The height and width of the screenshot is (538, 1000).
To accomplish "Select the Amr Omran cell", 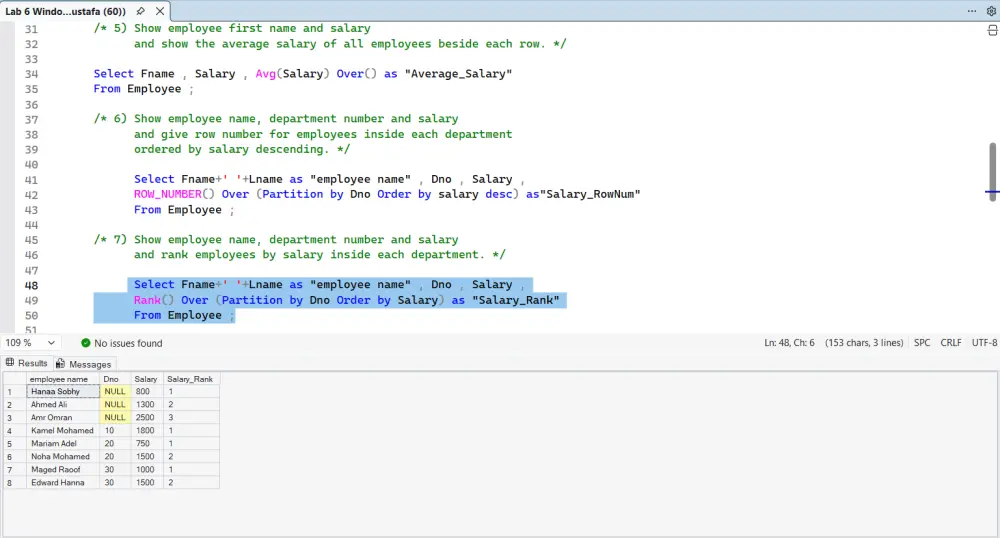I will (63, 418).
